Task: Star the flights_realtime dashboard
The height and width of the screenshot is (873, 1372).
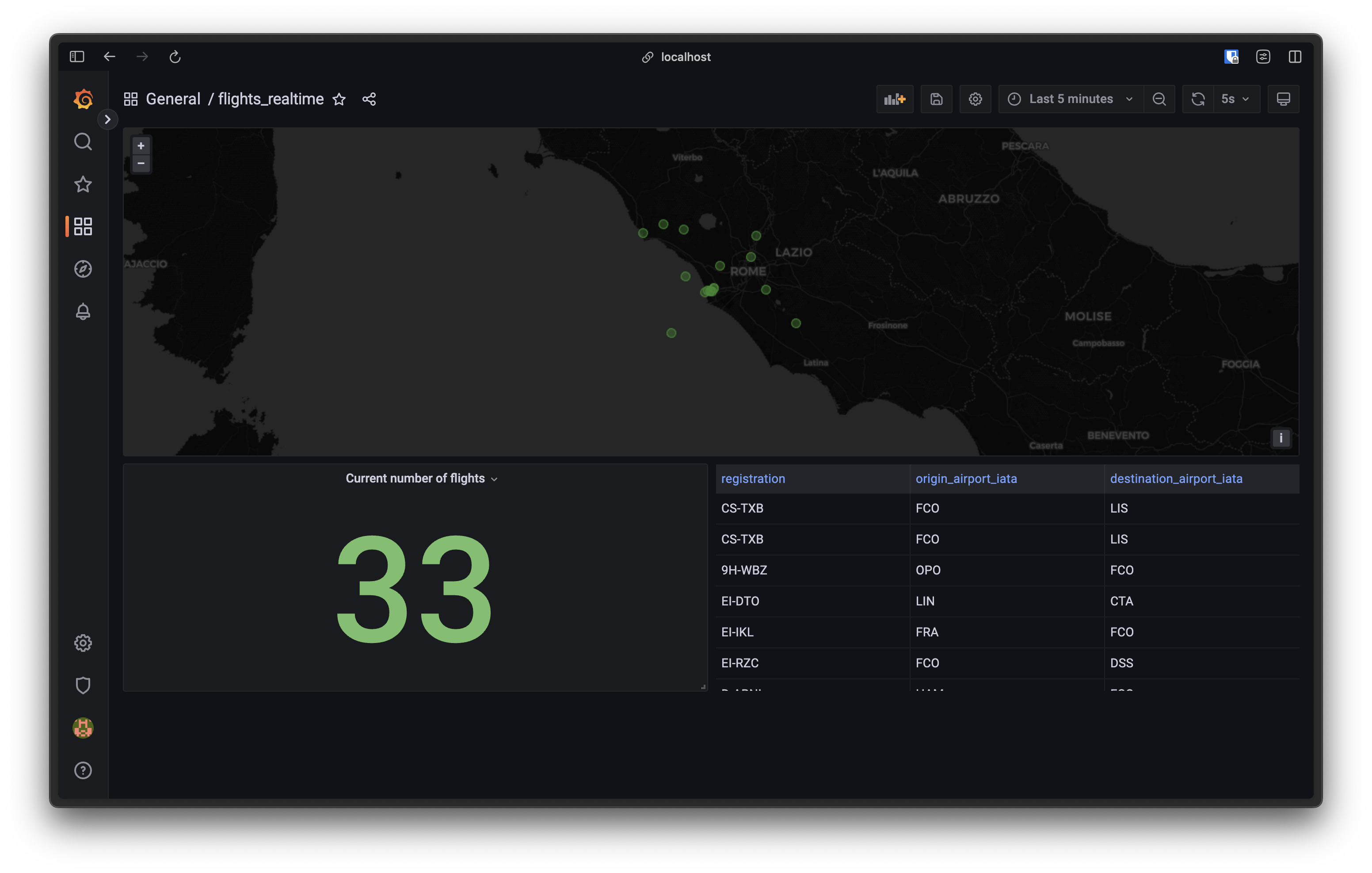Action: click(339, 99)
